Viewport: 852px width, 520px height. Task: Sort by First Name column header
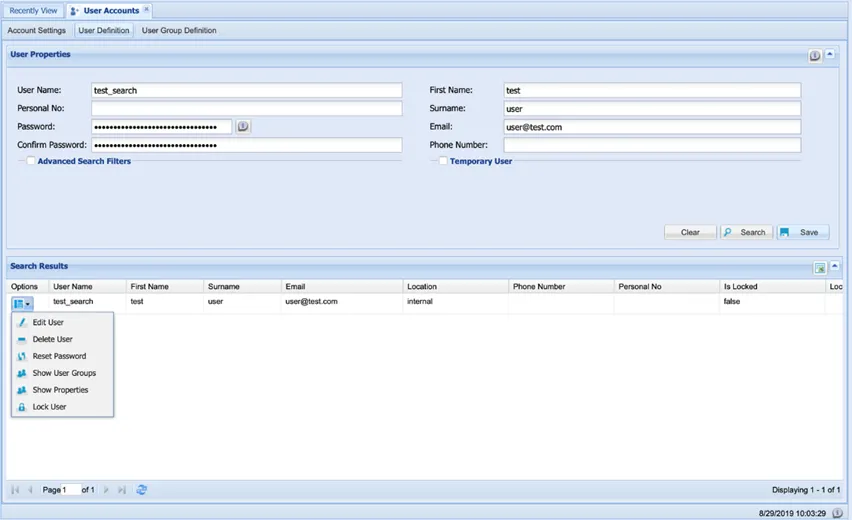pos(165,286)
